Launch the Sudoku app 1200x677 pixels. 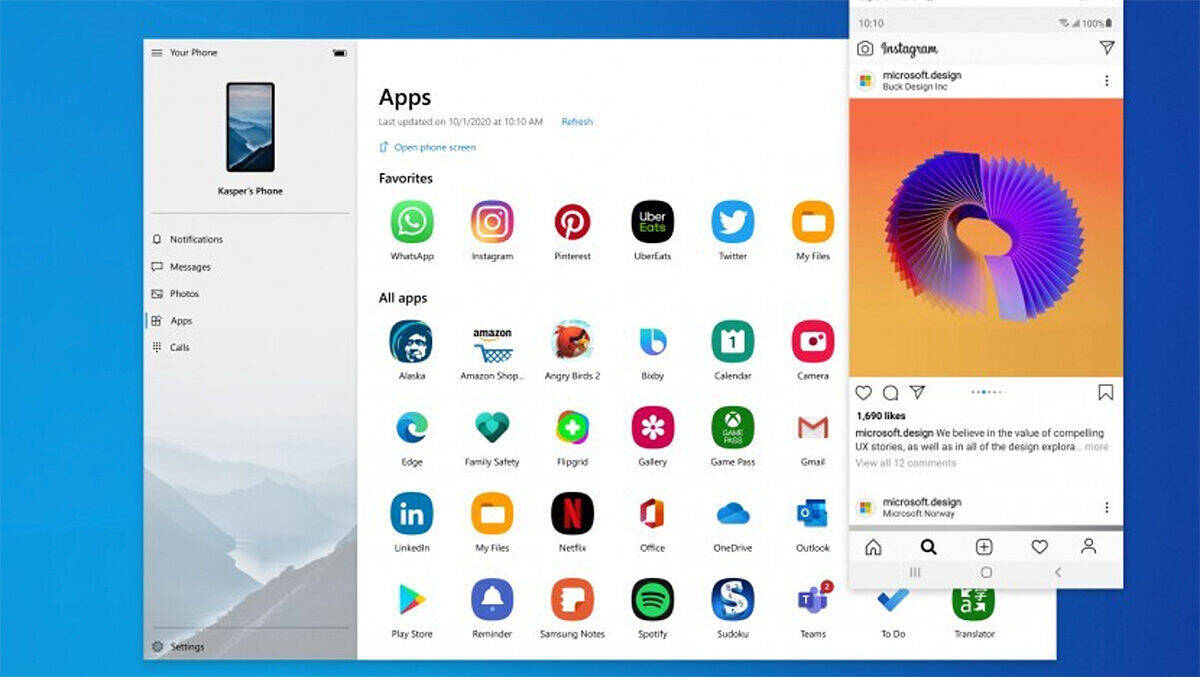[733, 599]
